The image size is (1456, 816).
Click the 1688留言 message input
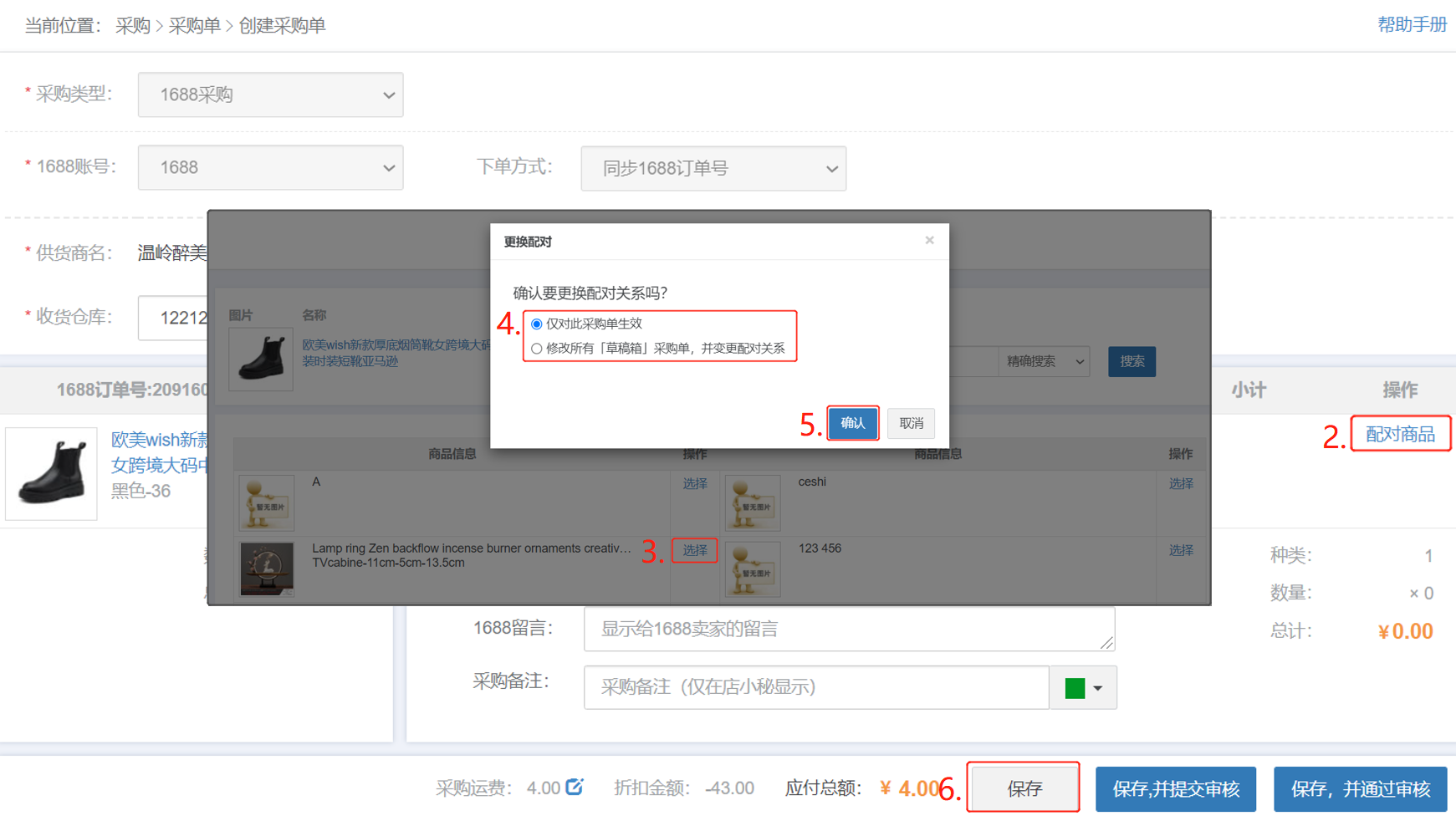(x=849, y=629)
